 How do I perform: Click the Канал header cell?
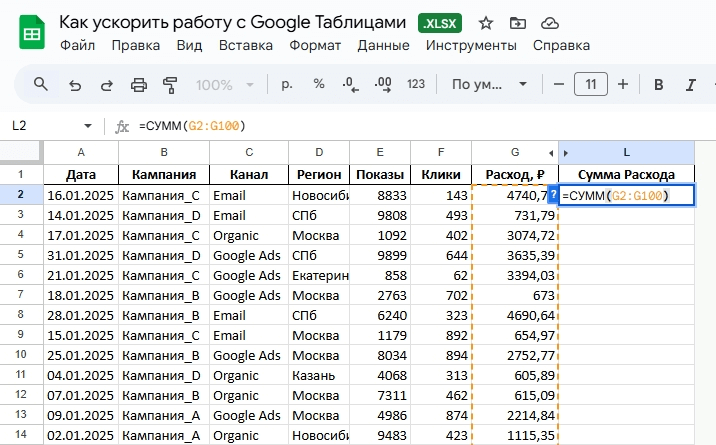[249, 174]
